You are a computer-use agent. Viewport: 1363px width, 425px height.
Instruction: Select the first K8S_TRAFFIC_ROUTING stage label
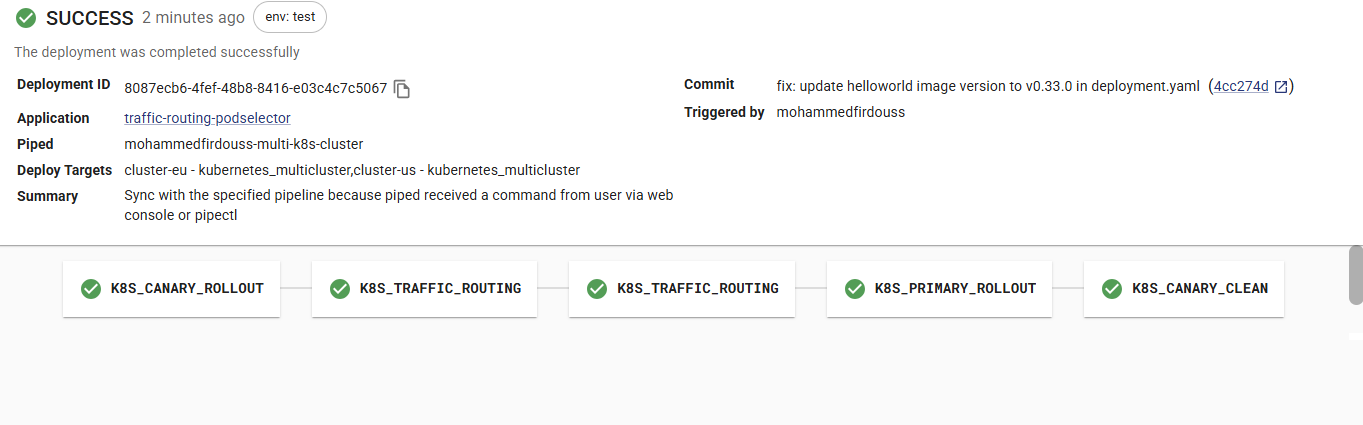(x=440, y=289)
